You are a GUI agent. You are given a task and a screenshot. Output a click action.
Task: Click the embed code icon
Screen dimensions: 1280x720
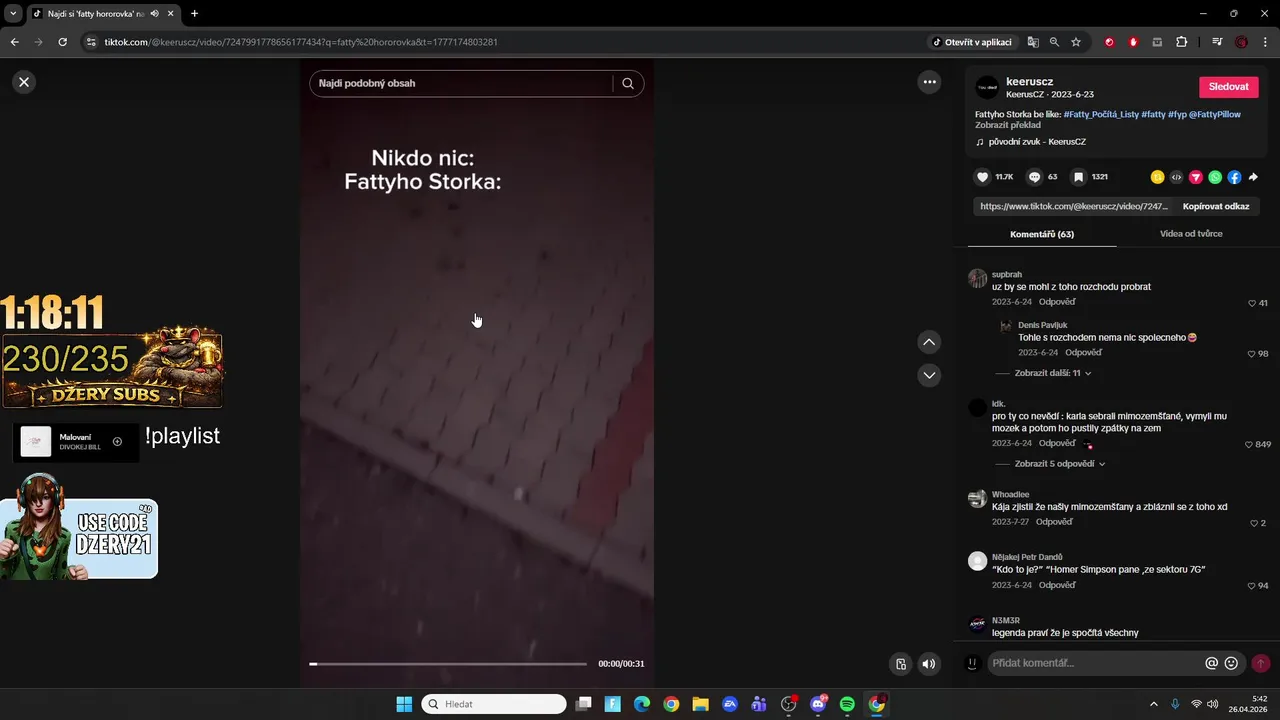coord(1176,177)
